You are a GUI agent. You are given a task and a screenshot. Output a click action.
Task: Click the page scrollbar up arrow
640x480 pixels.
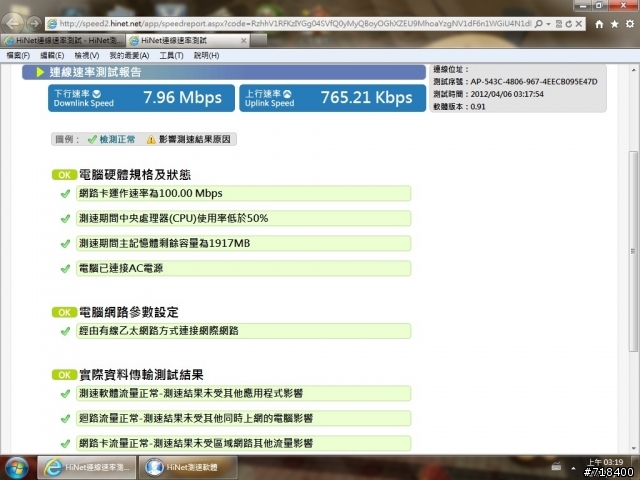coord(633,70)
